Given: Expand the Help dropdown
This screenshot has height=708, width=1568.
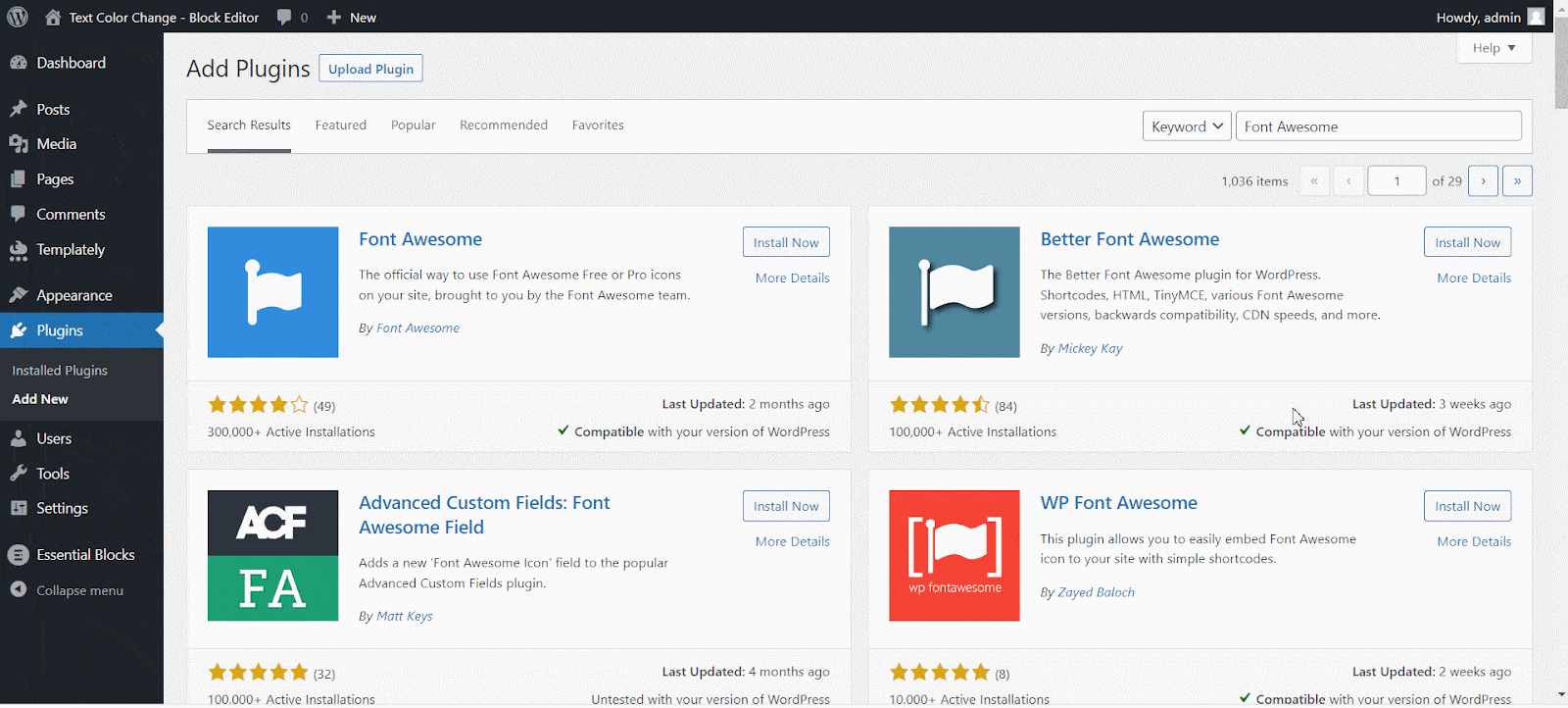Looking at the screenshot, I should (1494, 48).
